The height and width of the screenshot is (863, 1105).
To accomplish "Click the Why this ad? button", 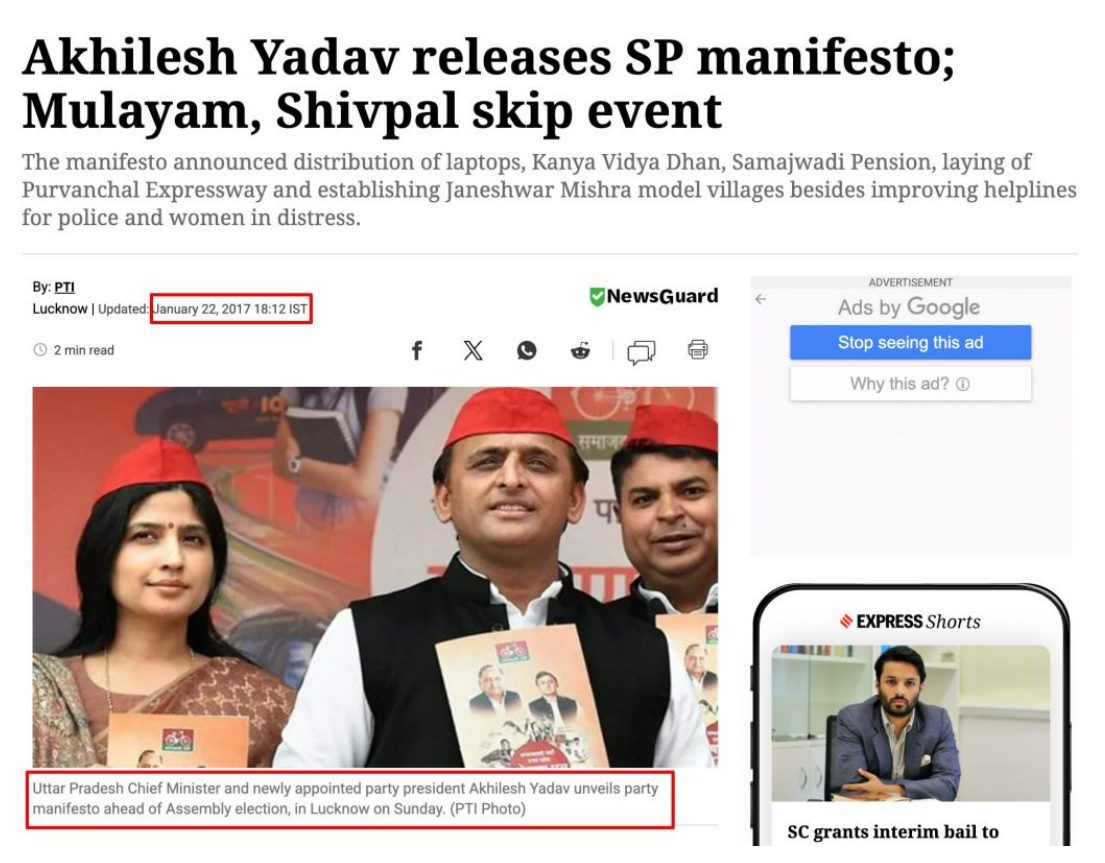I will coord(910,384).
